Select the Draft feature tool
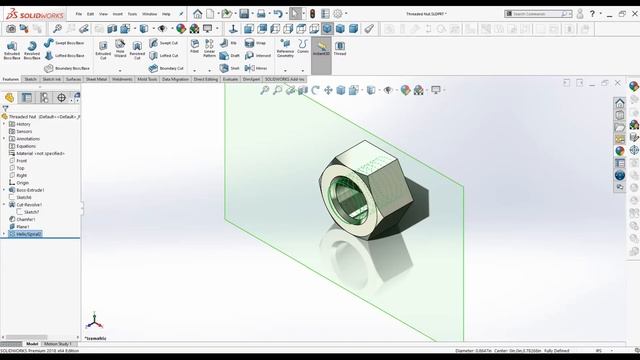The width and height of the screenshot is (640, 360). tap(229, 56)
